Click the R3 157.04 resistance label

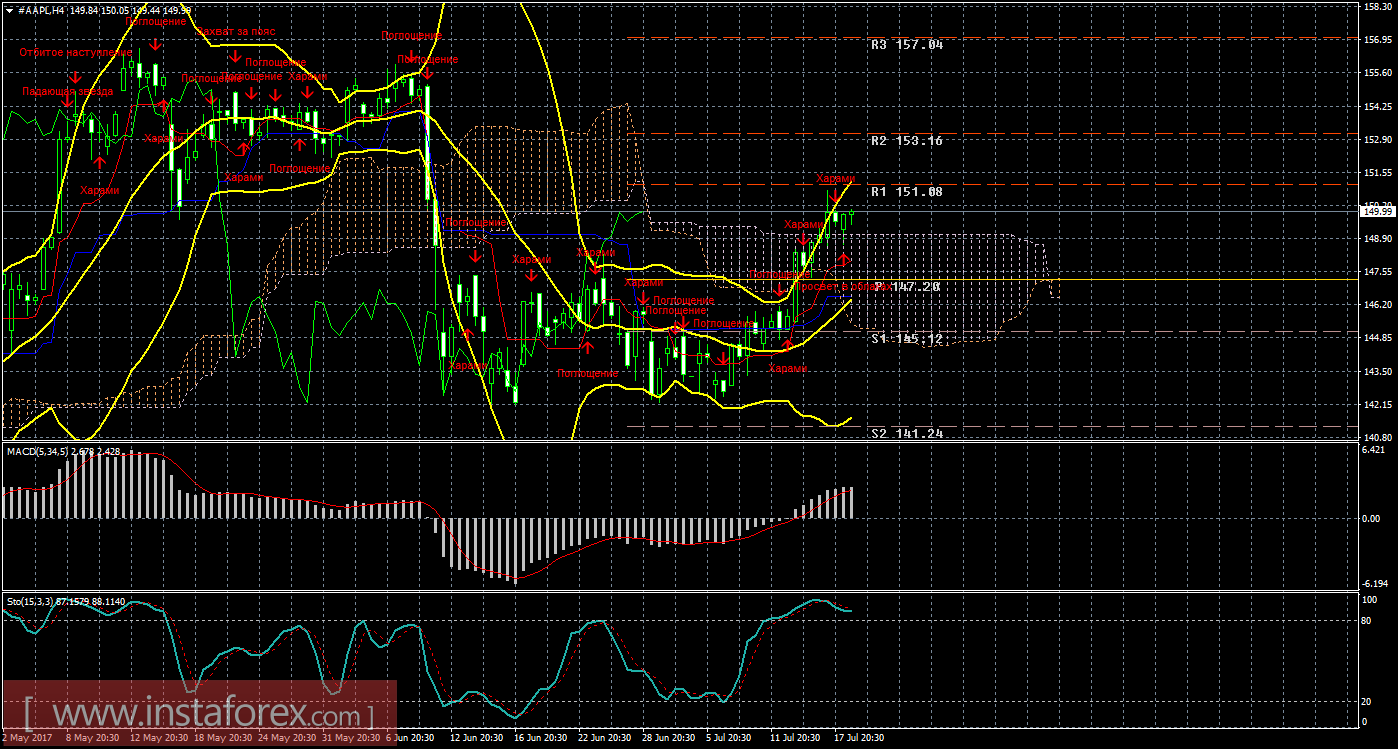click(x=906, y=45)
